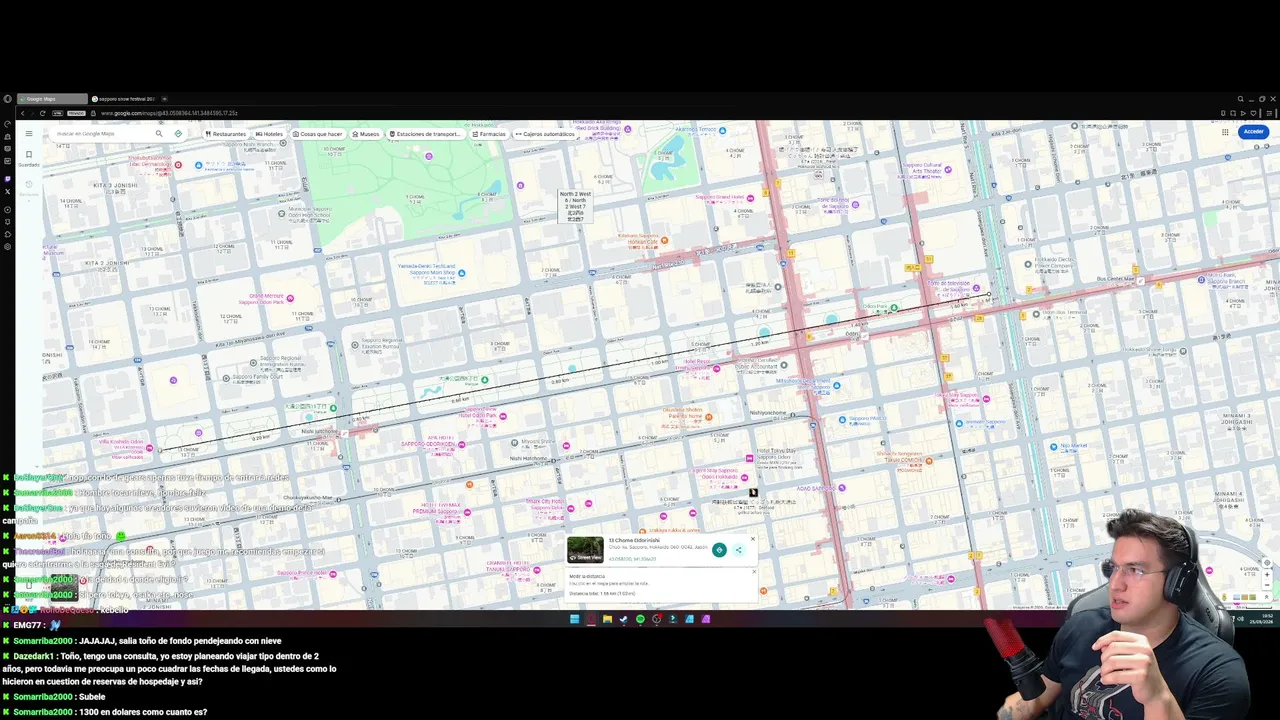The height and width of the screenshot is (720, 1280).
Task: Reload the current page
Action: tap(42, 113)
